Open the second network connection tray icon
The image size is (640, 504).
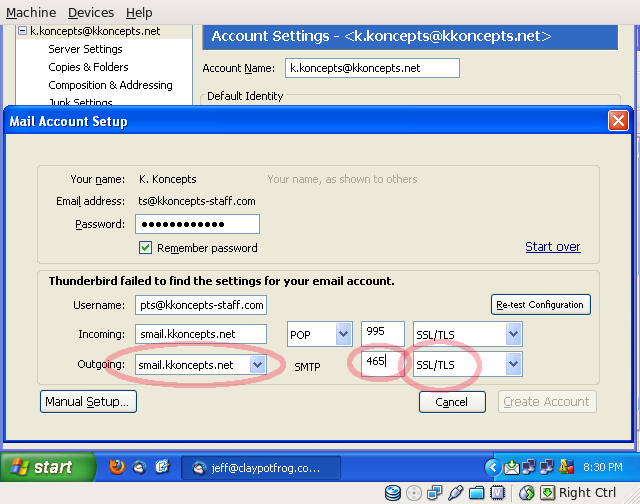click(547, 467)
